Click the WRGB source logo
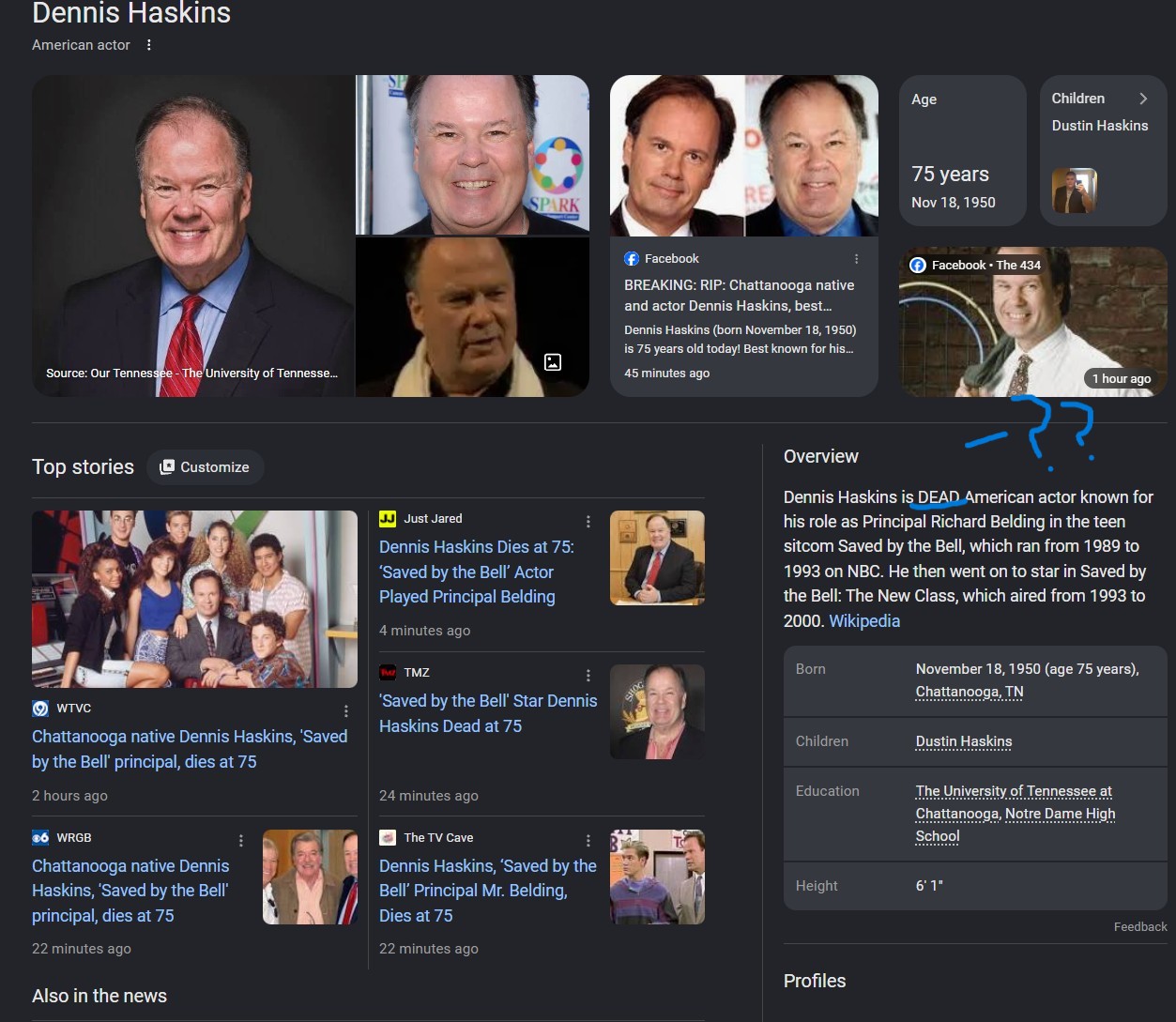Image resolution: width=1176 pixels, height=1022 pixels. [x=40, y=838]
